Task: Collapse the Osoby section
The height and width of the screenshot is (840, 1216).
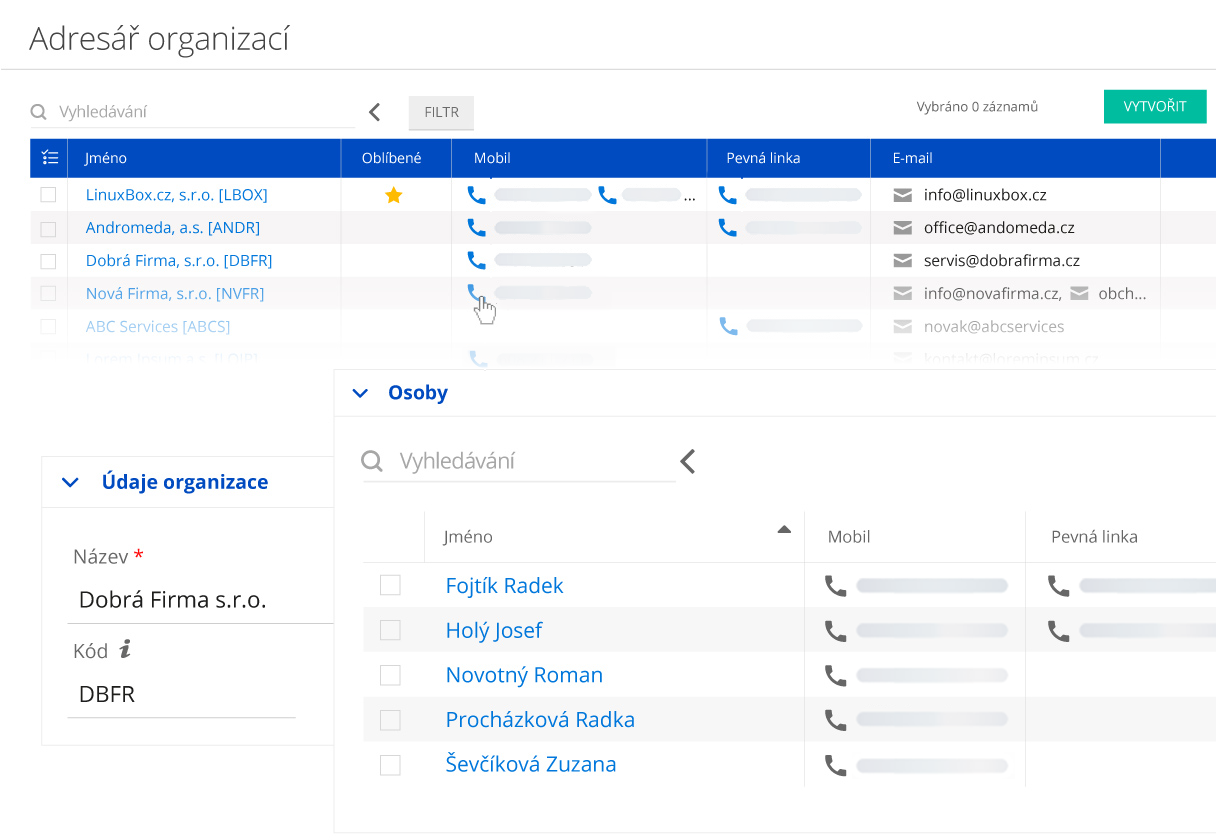Action: click(360, 393)
